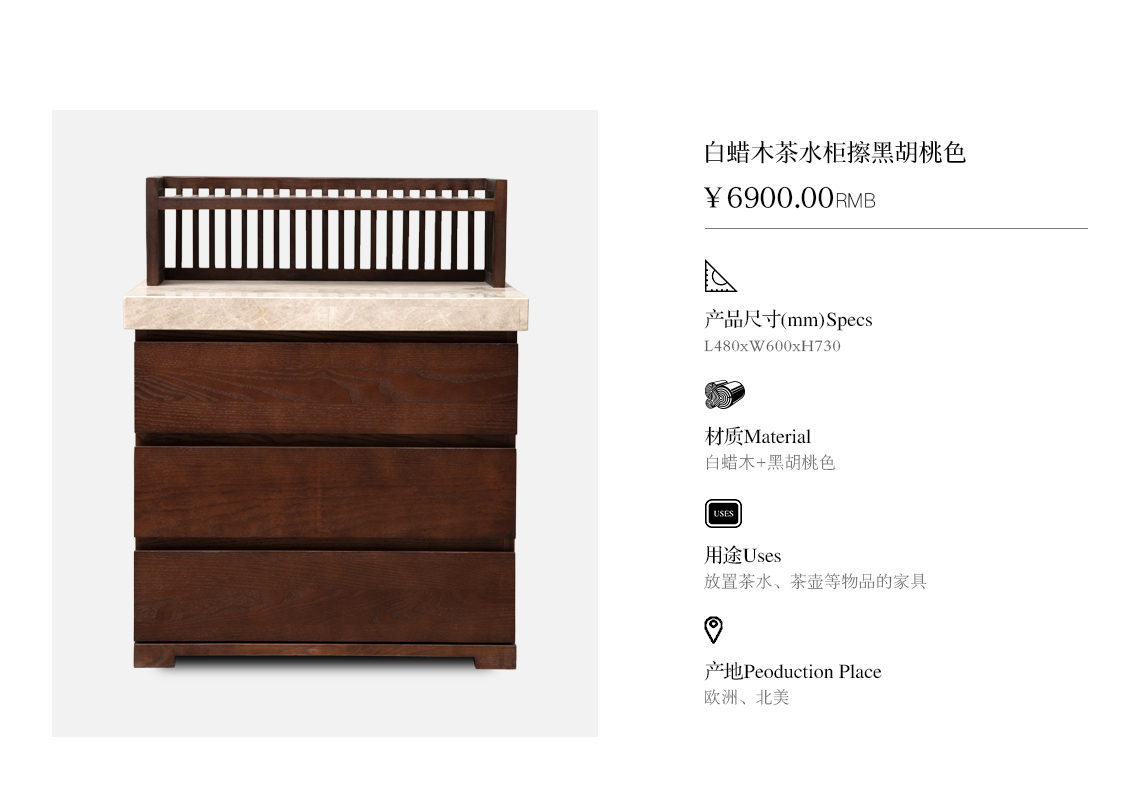This screenshot has height=807, width=1140.
Task: Click the wood logs material icon
Action: point(724,394)
